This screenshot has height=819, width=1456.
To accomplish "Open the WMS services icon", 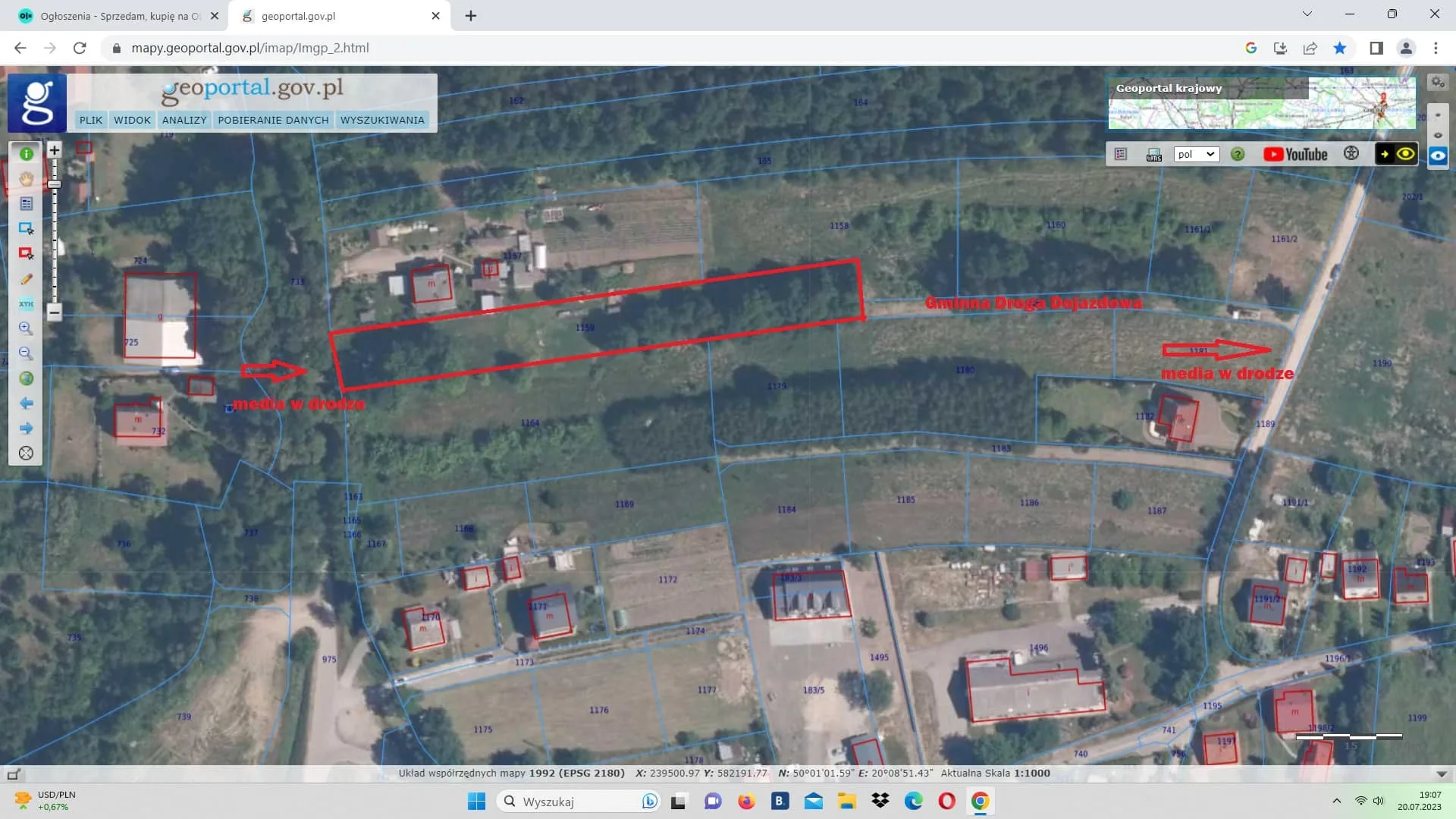I will (x=1153, y=155).
